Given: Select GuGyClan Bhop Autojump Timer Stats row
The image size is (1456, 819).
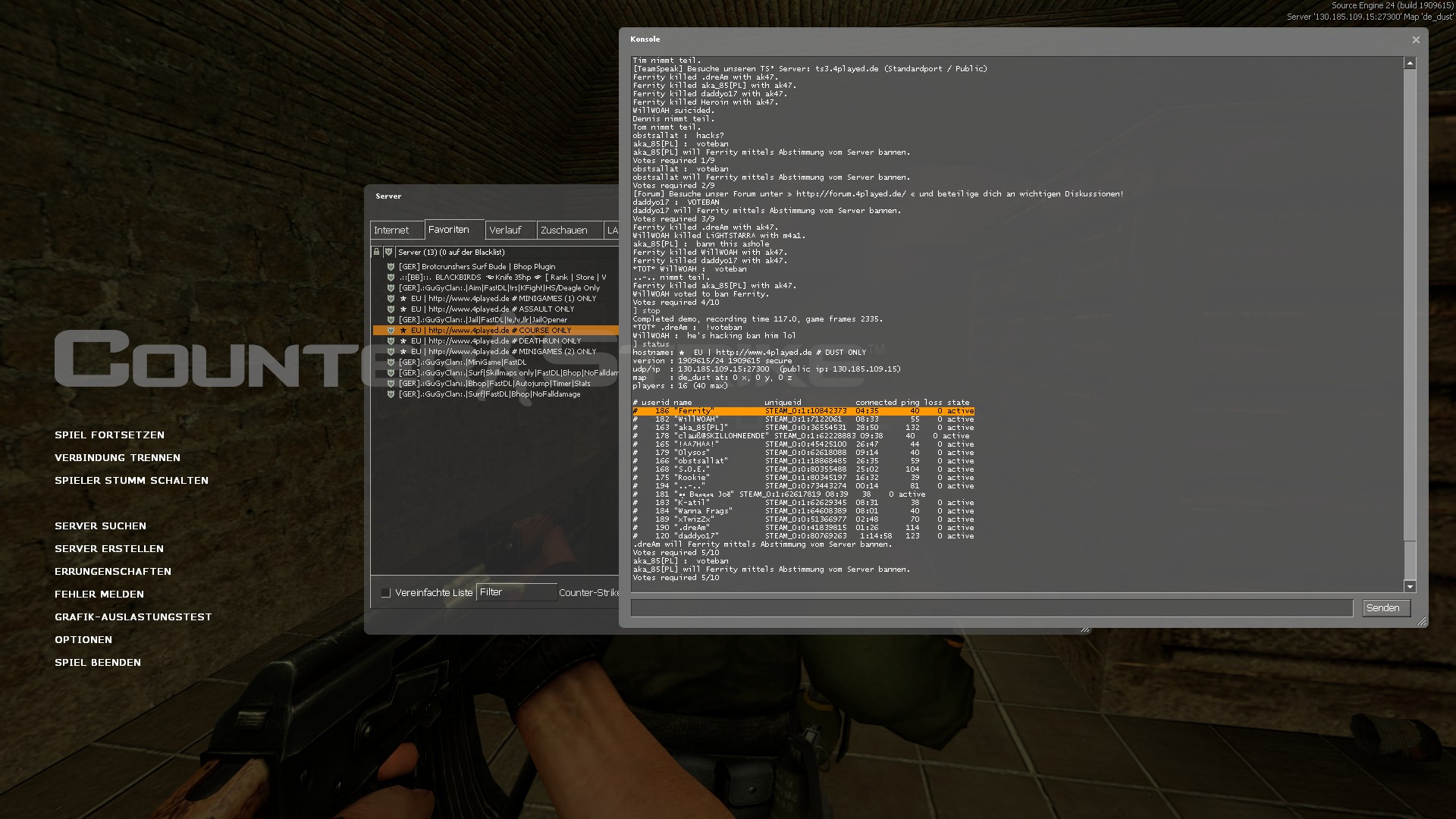Looking at the screenshot, I should pos(496,384).
